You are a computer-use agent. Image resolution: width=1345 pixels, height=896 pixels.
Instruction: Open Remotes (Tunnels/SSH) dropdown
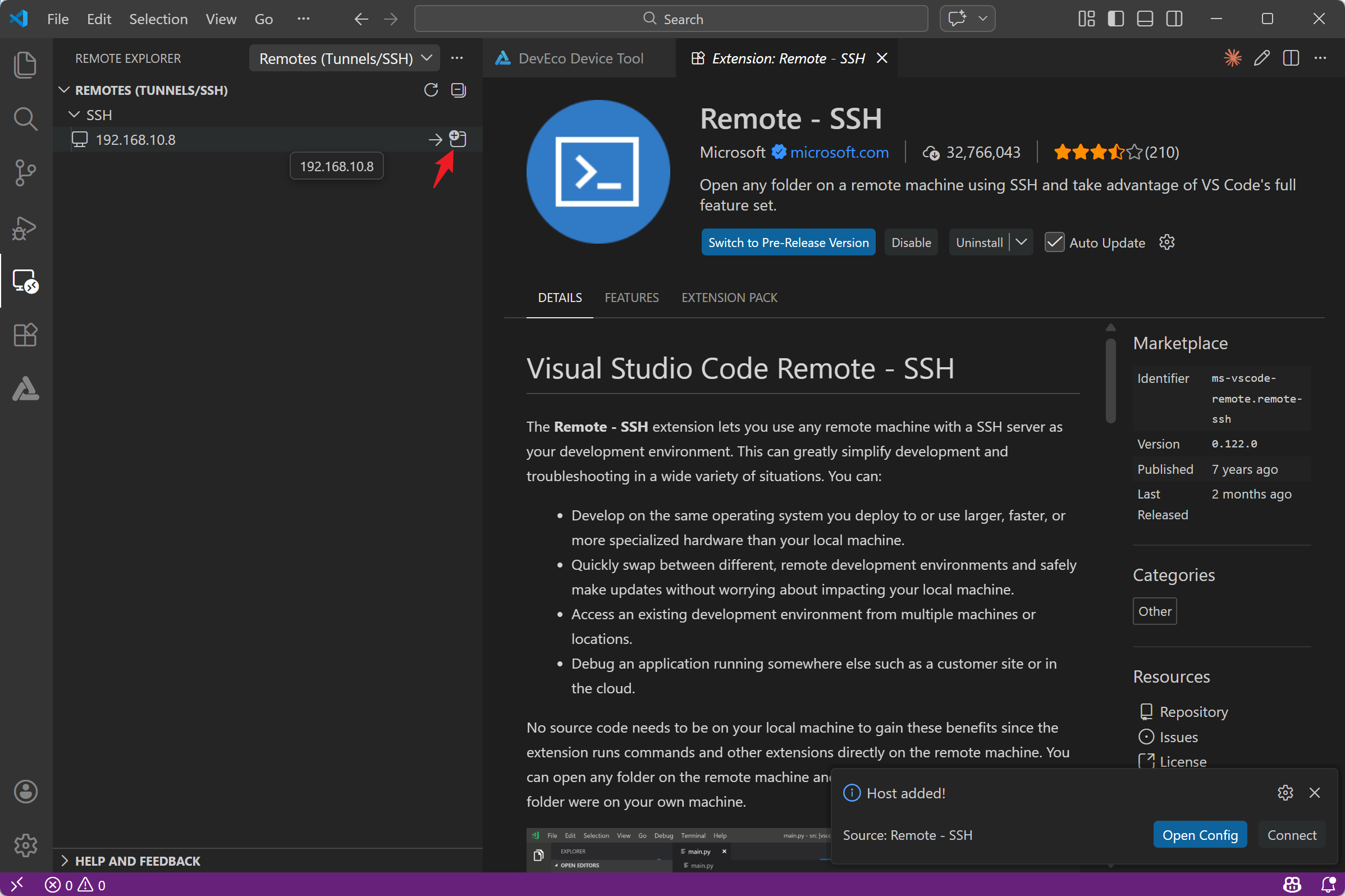coord(345,58)
